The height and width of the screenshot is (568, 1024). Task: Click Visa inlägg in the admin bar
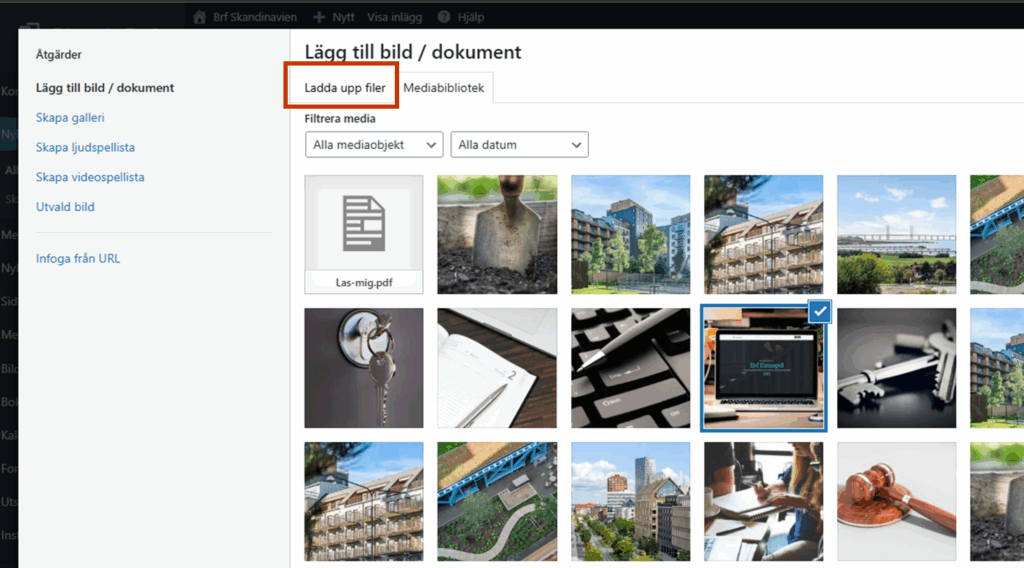click(394, 17)
